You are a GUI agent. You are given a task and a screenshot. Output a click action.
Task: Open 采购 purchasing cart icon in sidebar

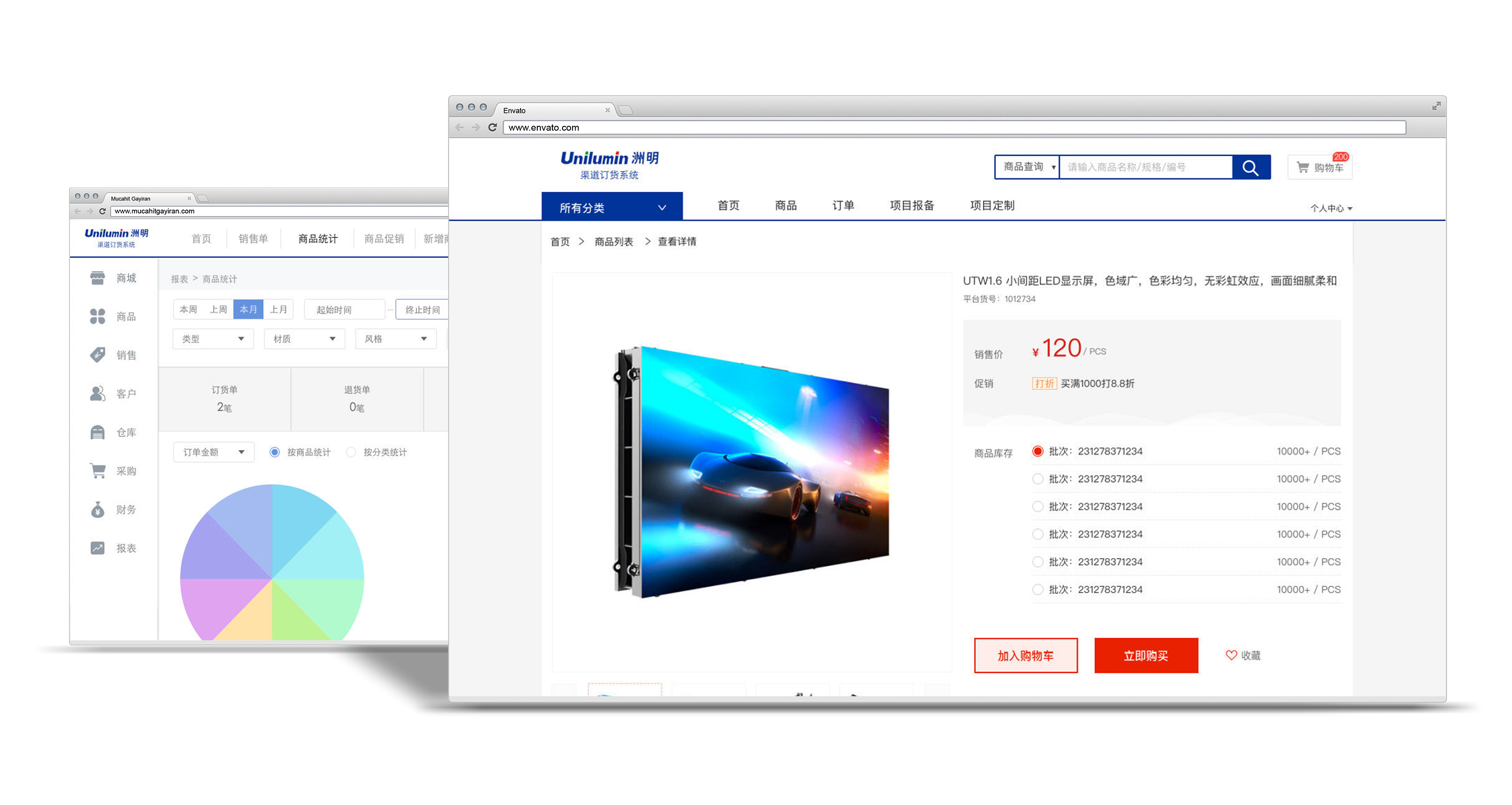97,471
